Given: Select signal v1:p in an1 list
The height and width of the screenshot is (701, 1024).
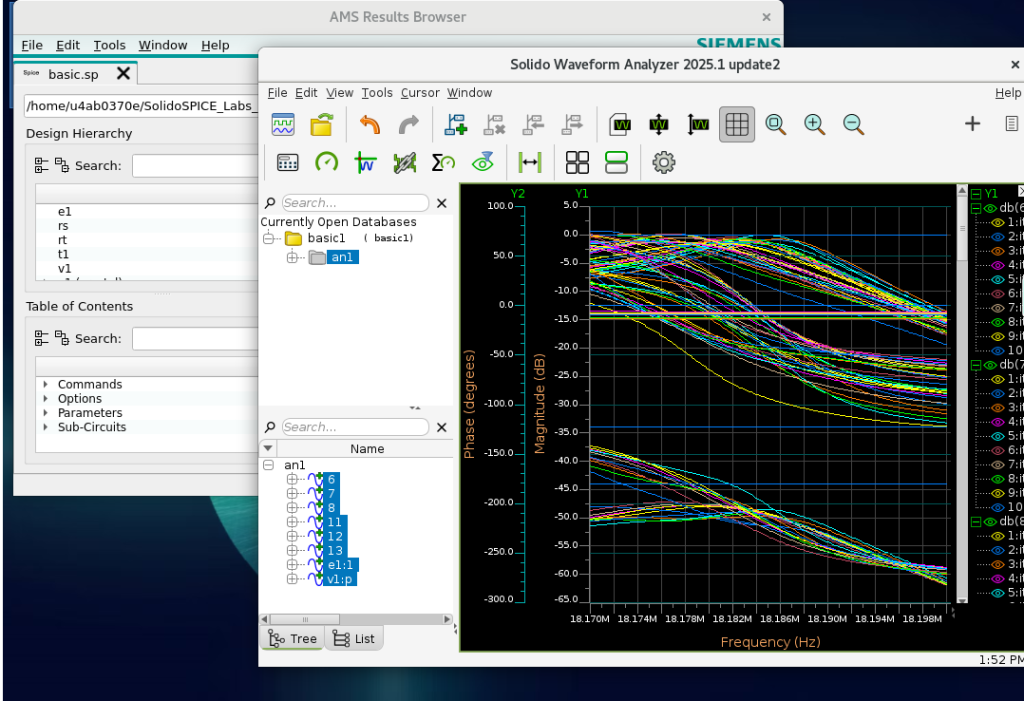Looking at the screenshot, I should (340, 579).
